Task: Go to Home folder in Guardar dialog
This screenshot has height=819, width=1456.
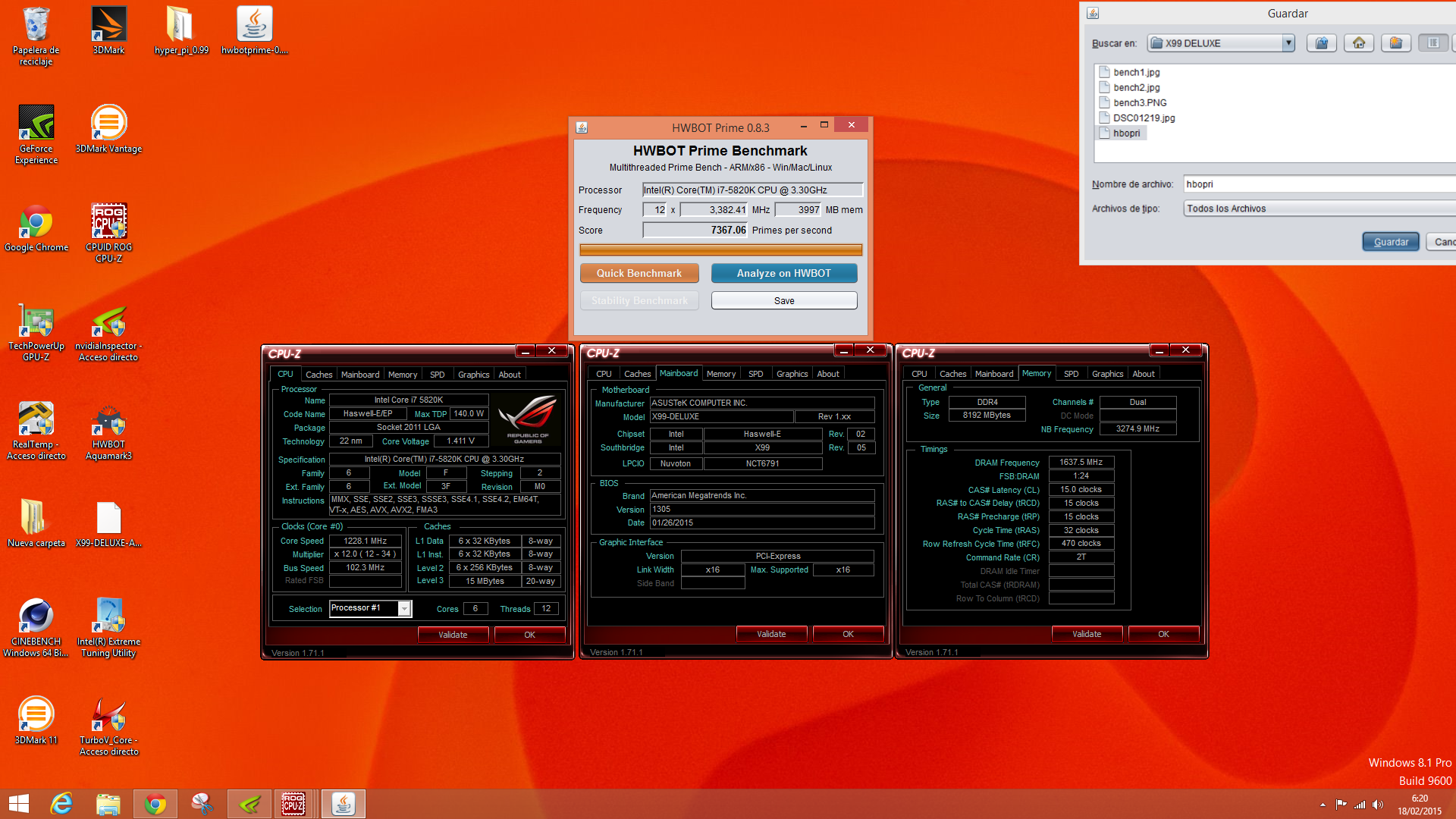Action: [1359, 43]
